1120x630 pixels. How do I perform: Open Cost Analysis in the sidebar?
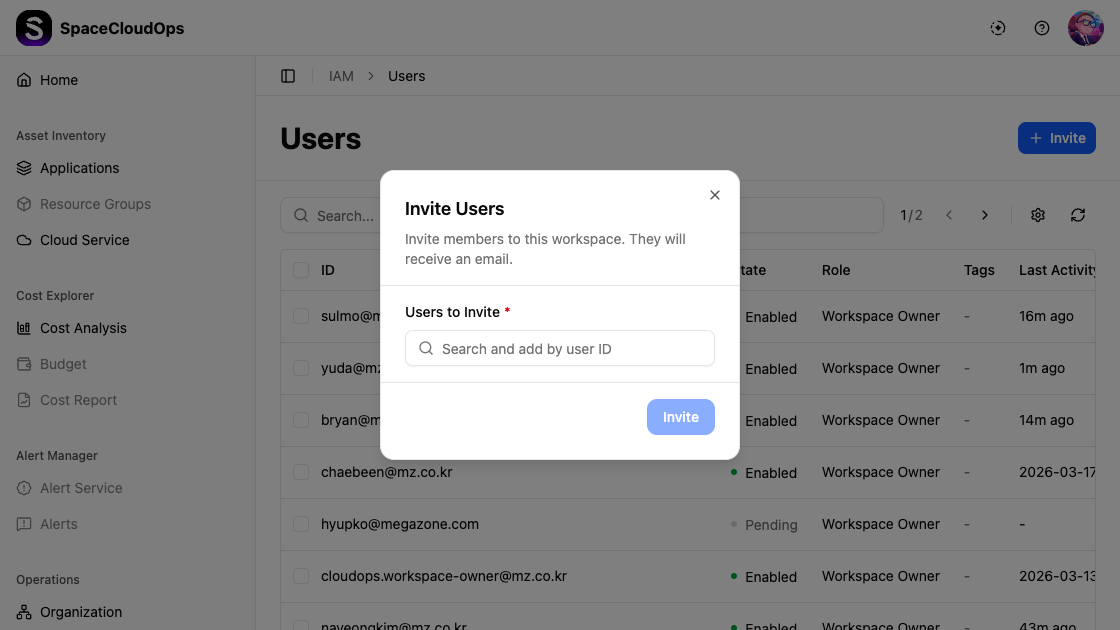(83, 328)
